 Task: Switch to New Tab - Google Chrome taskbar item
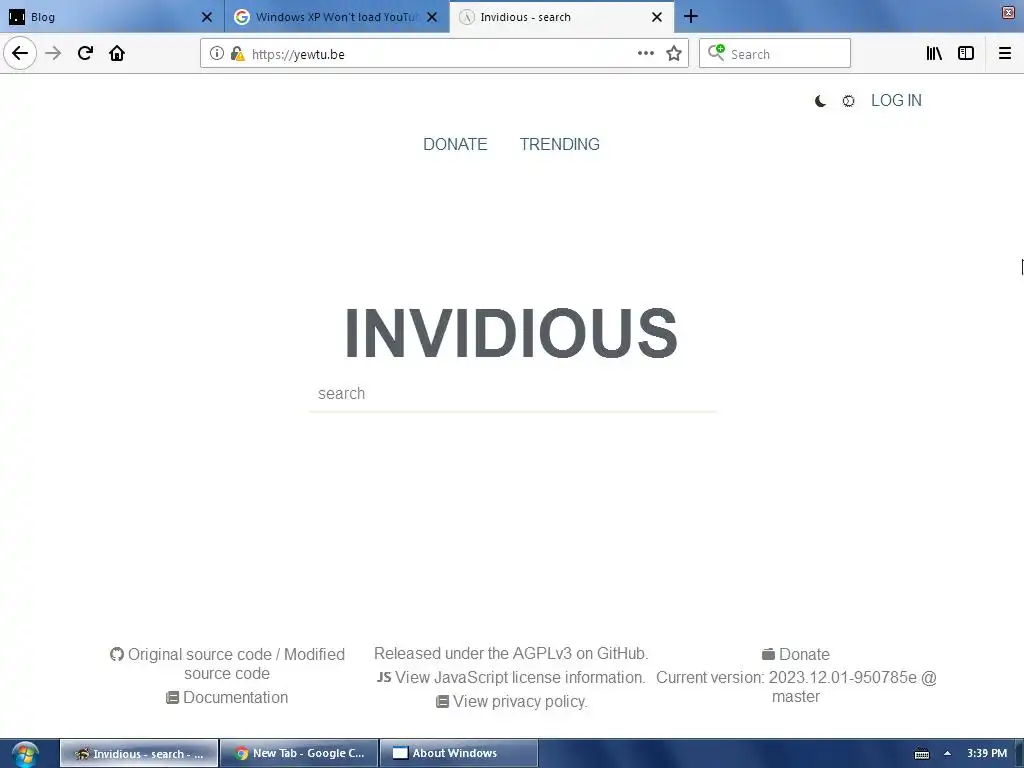click(299, 753)
